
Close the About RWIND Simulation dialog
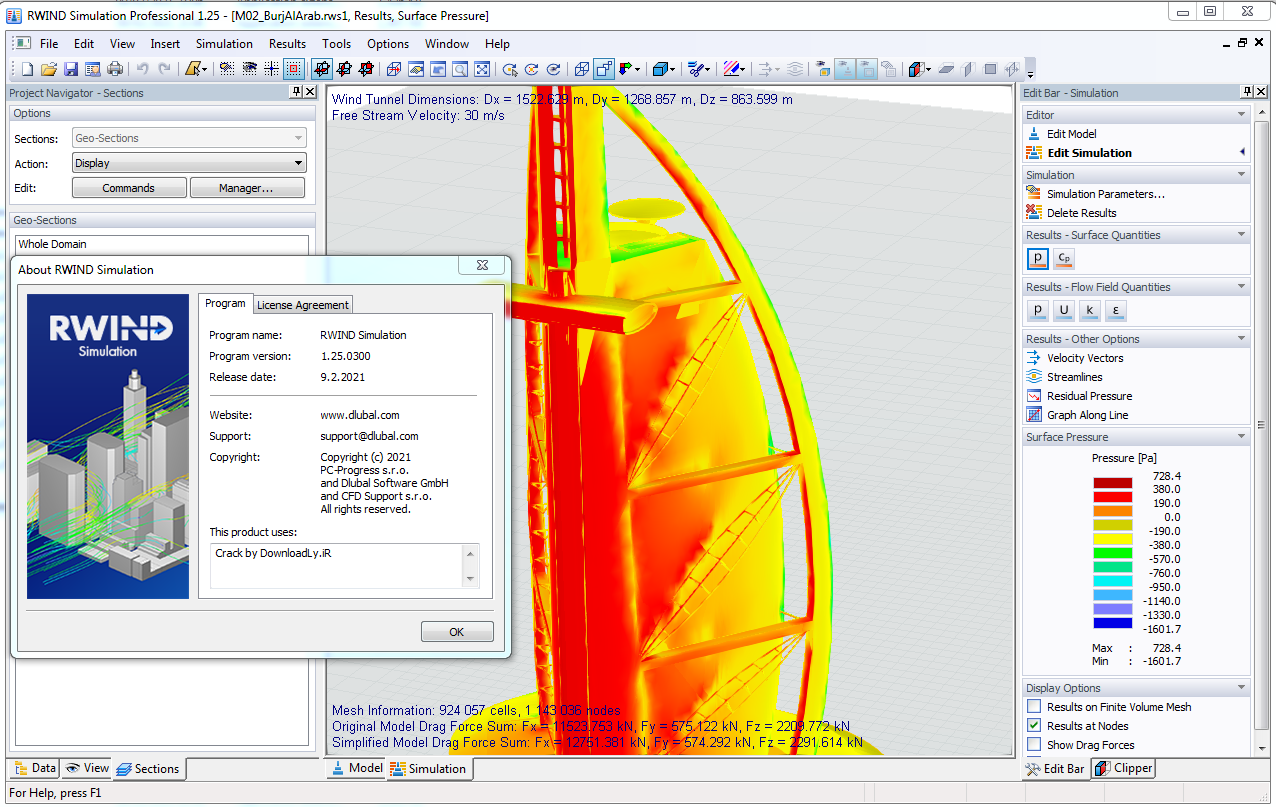point(482,265)
